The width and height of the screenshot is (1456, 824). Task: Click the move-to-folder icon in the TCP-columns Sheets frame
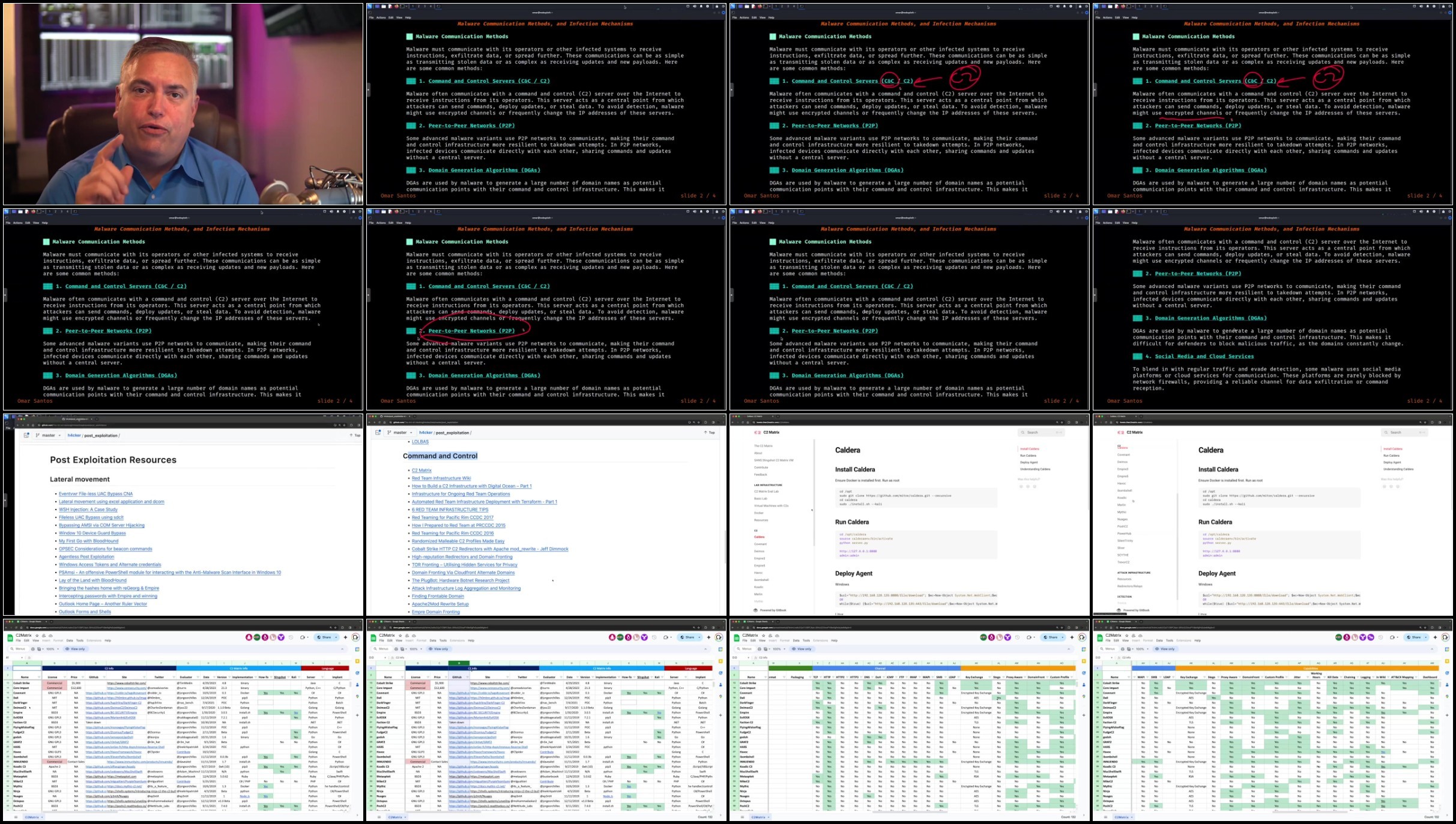tap(770, 636)
